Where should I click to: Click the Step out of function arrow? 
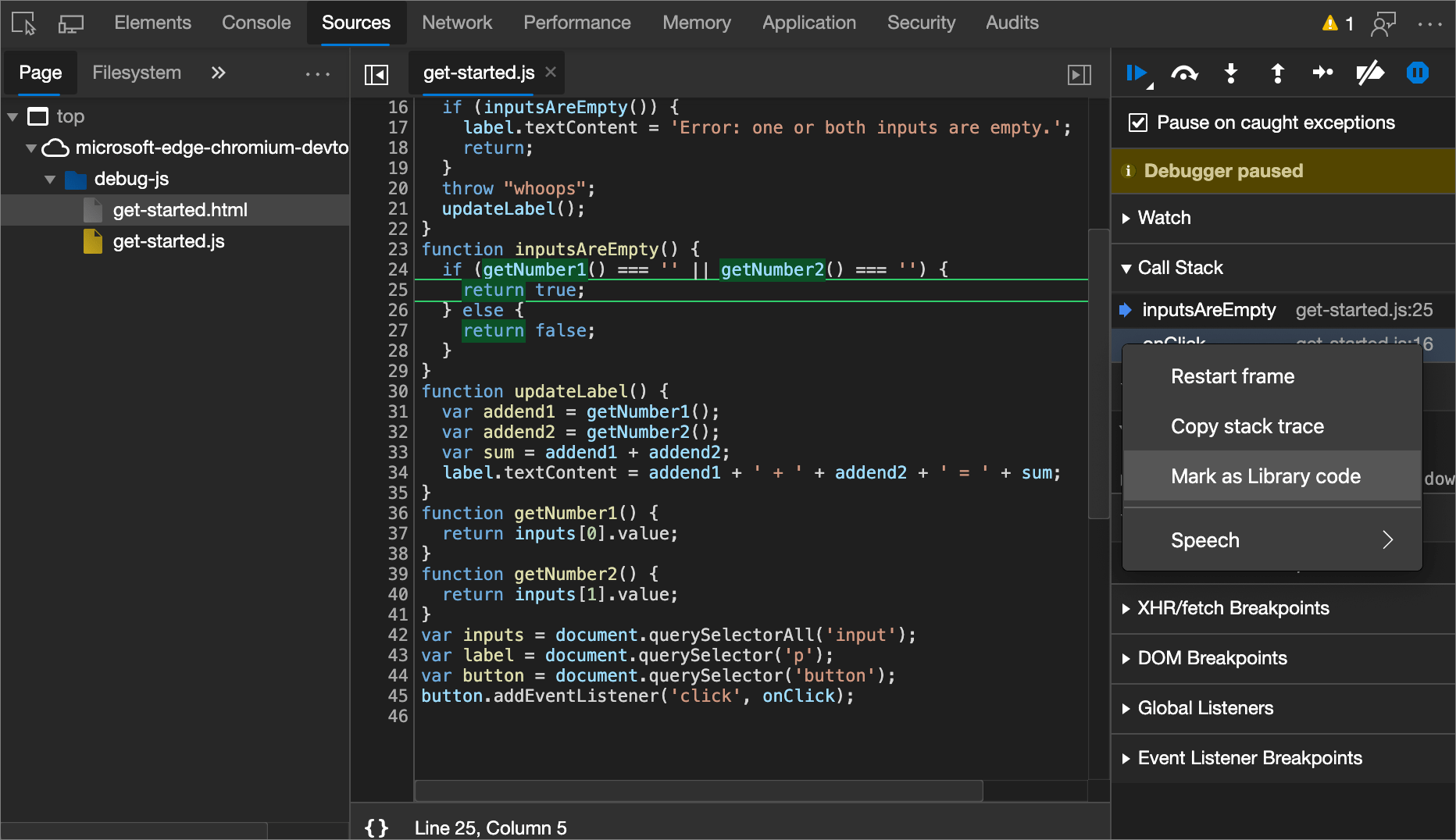click(x=1278, y=73)
